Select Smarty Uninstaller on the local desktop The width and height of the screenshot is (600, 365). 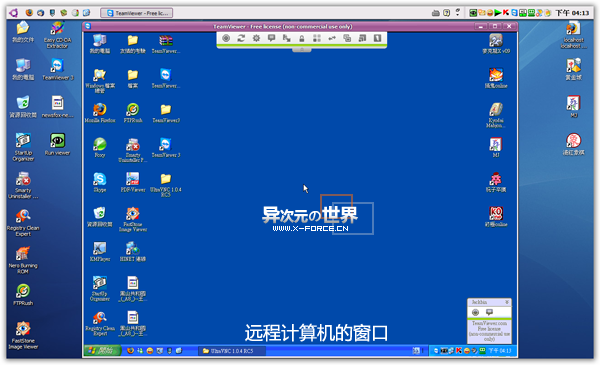23,185
